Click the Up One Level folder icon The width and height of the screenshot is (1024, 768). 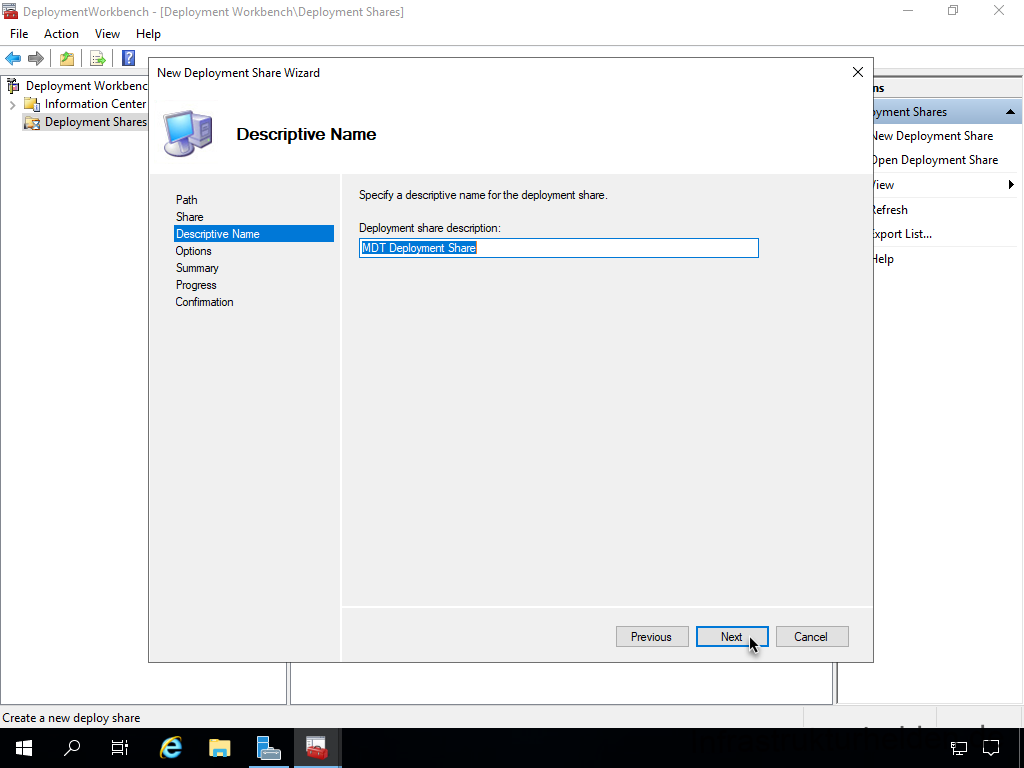pyautogui.click(x=67, y=59)
